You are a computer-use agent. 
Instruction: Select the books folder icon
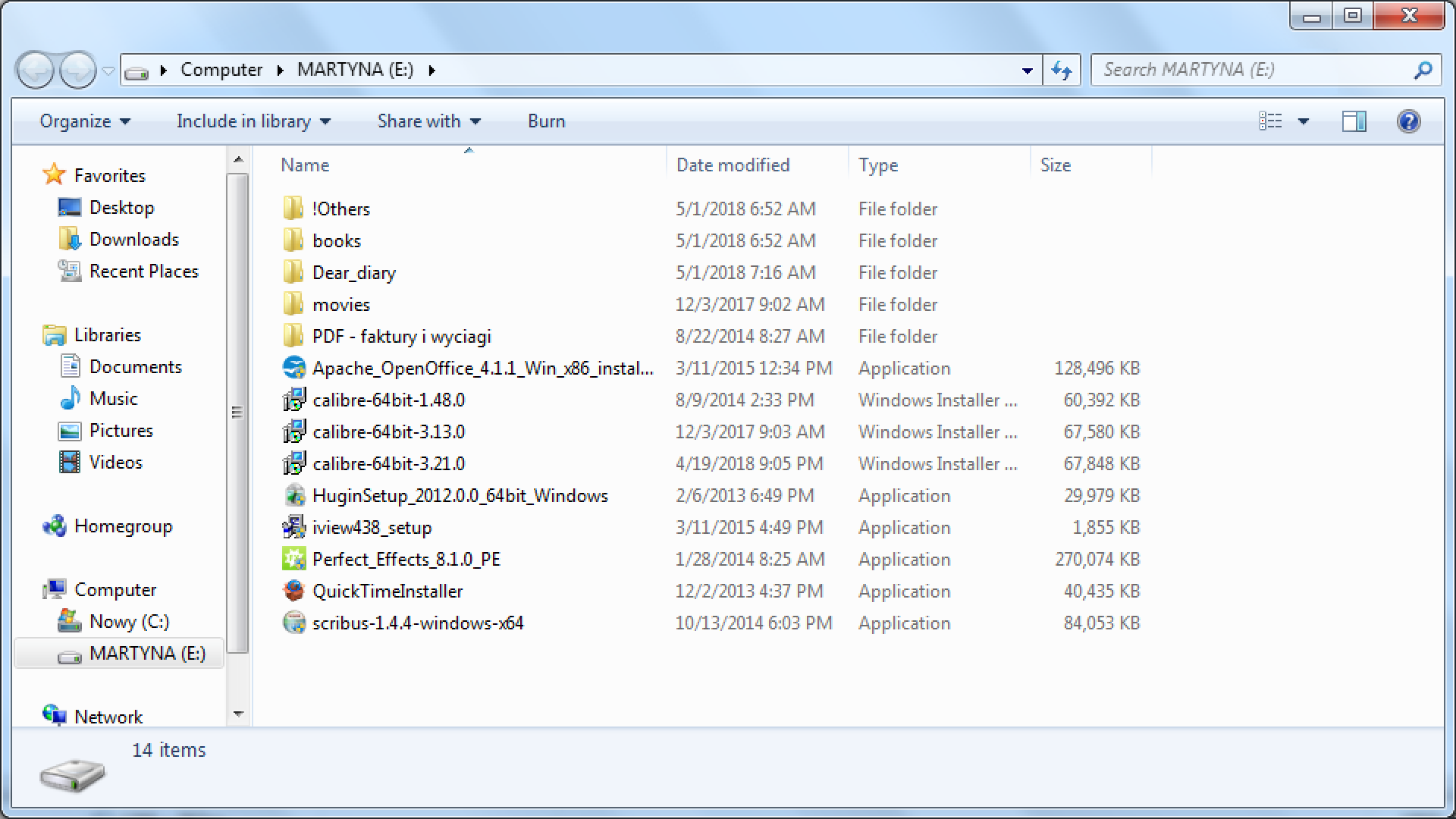tap(293, 240)
